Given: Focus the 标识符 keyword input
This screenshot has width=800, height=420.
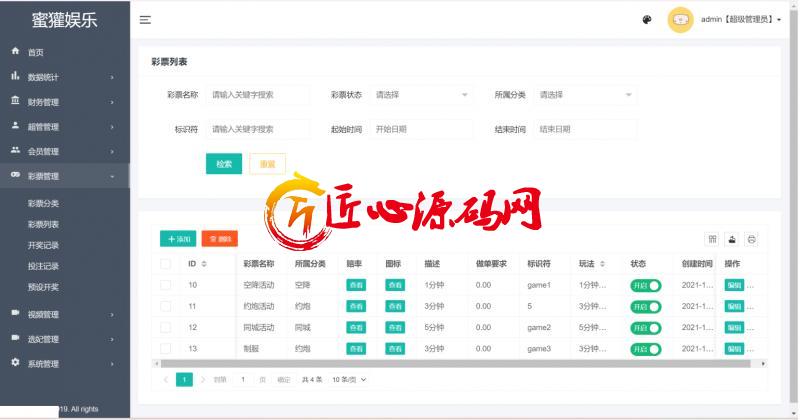Looking at the screenshot, I should [258, 130].
